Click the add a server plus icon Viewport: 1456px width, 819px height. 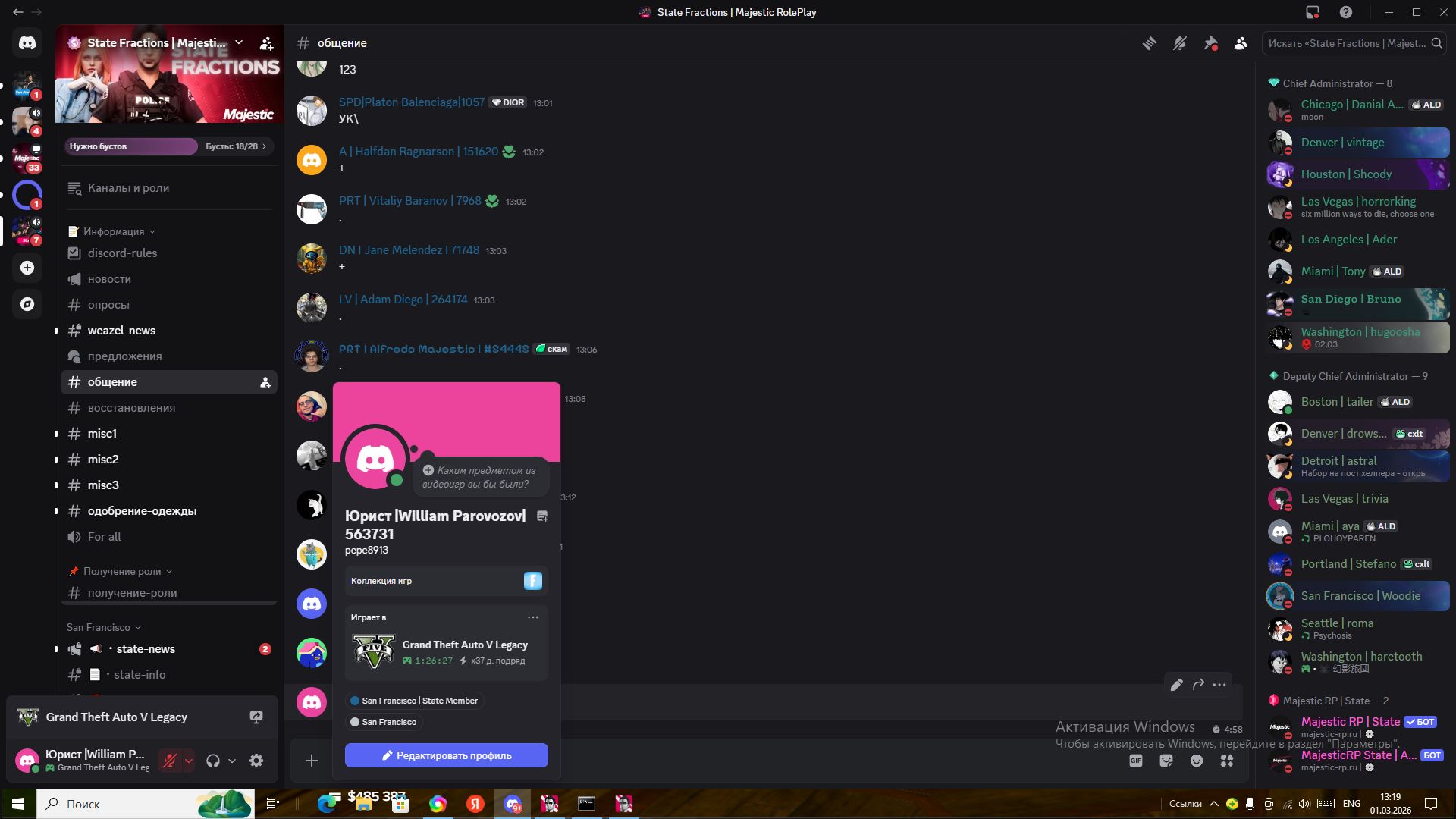click(x=27, y=268)
